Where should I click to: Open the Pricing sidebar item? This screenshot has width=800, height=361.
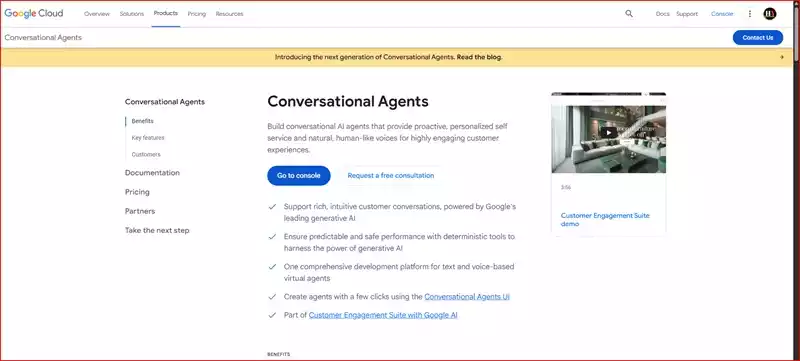click(137, 192)
